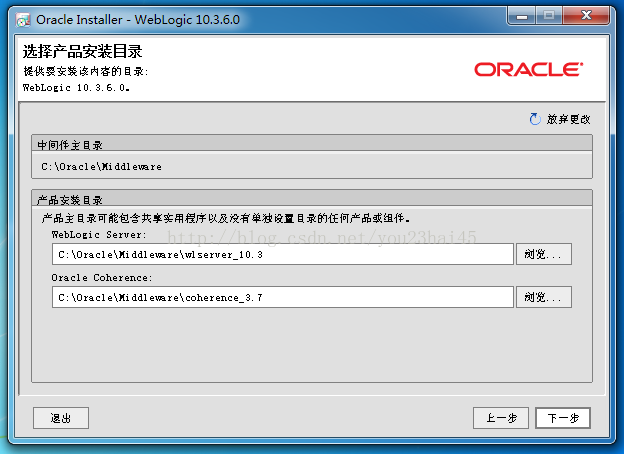Click the 退出 exit button
624x454 pixels.
coord(61,418)
